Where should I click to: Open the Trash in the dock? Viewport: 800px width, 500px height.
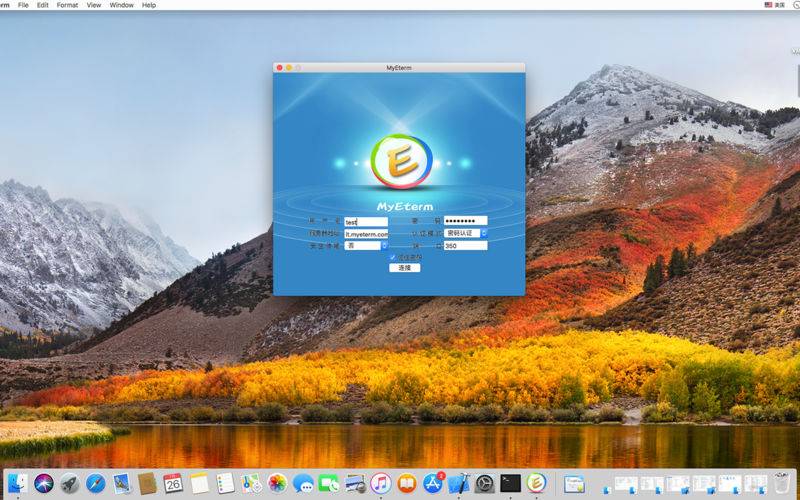pyautogui.click(x=781, y=483)
